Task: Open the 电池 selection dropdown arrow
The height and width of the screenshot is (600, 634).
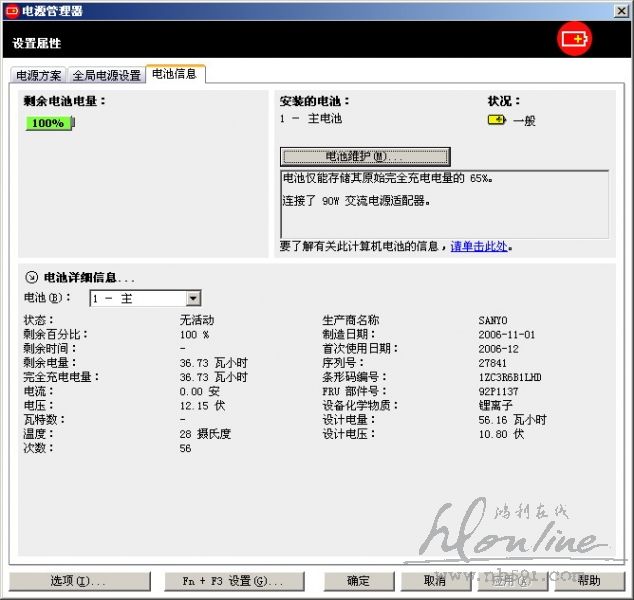Action: tap(193, 298)
